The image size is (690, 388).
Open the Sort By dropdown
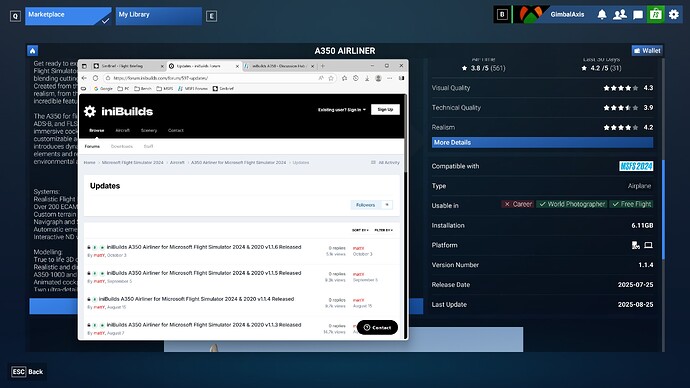pos(360,230)
